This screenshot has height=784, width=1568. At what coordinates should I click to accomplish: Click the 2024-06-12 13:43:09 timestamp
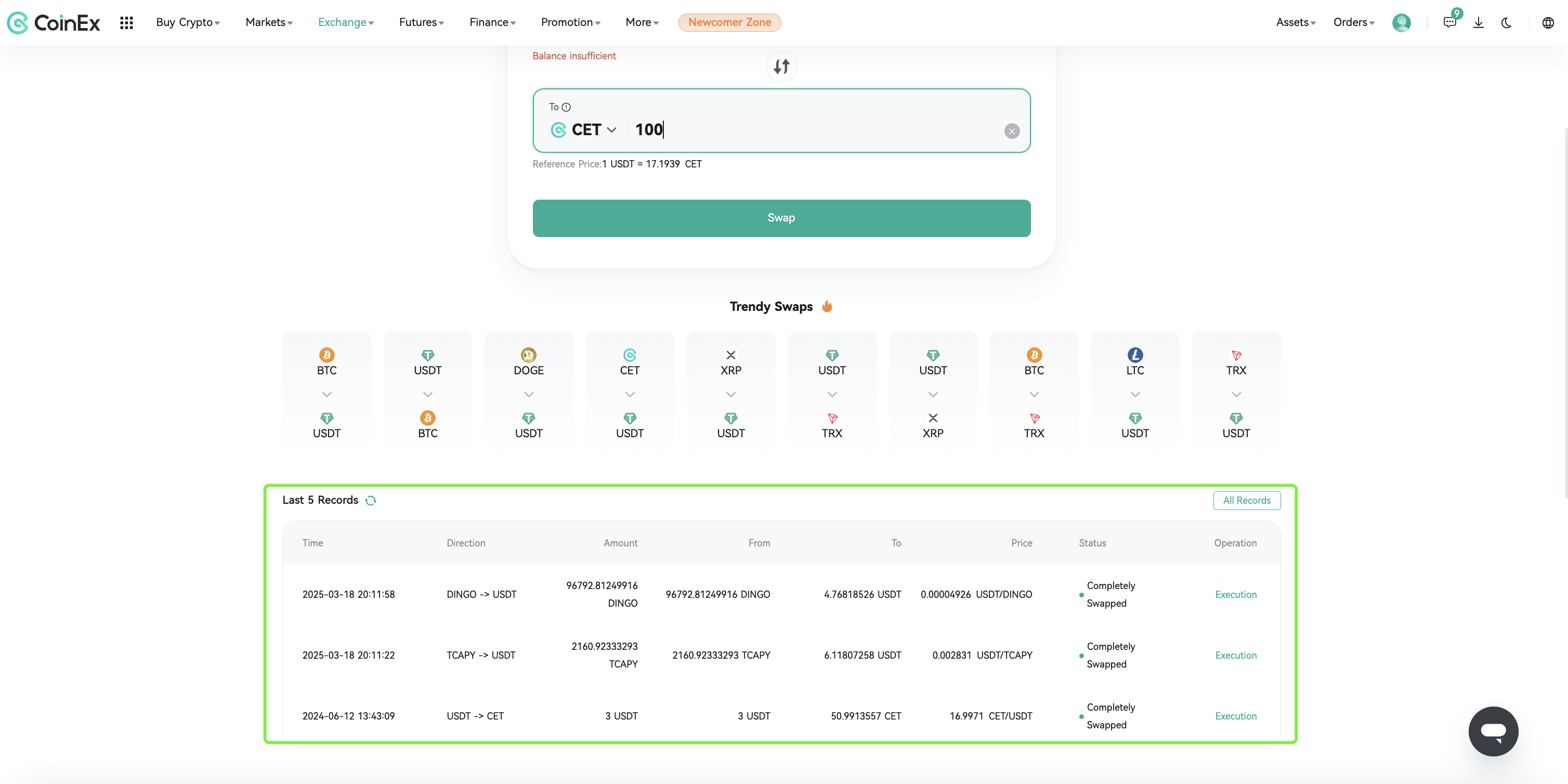348,716
